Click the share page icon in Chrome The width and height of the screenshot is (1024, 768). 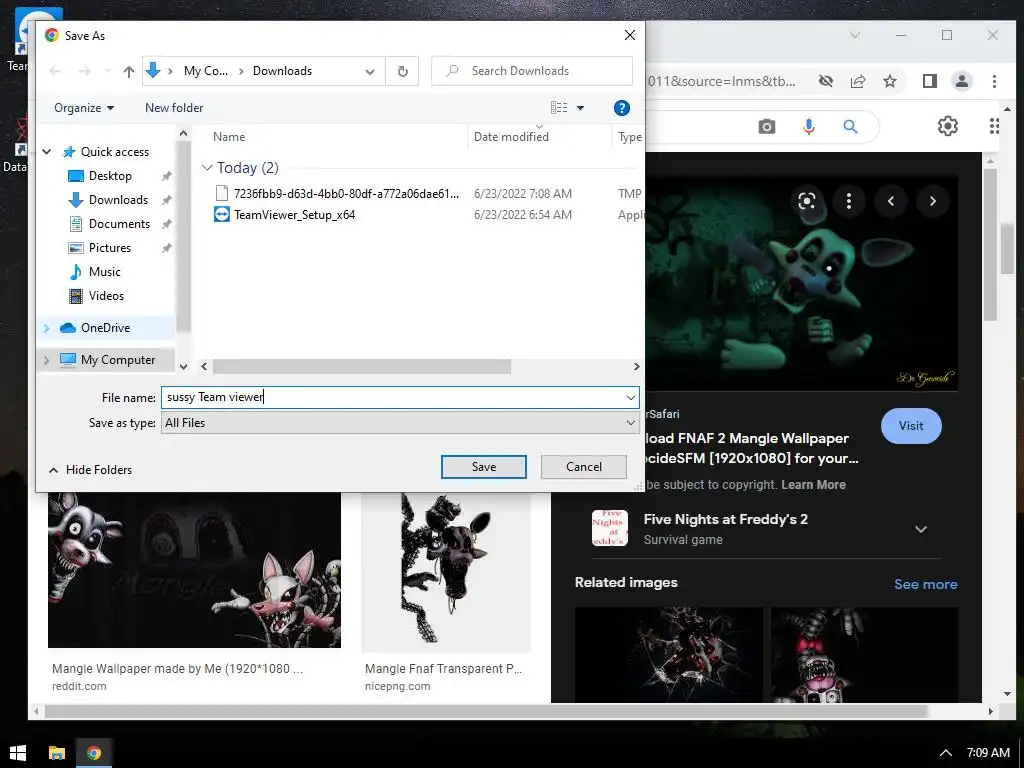(x=857, y=81)
